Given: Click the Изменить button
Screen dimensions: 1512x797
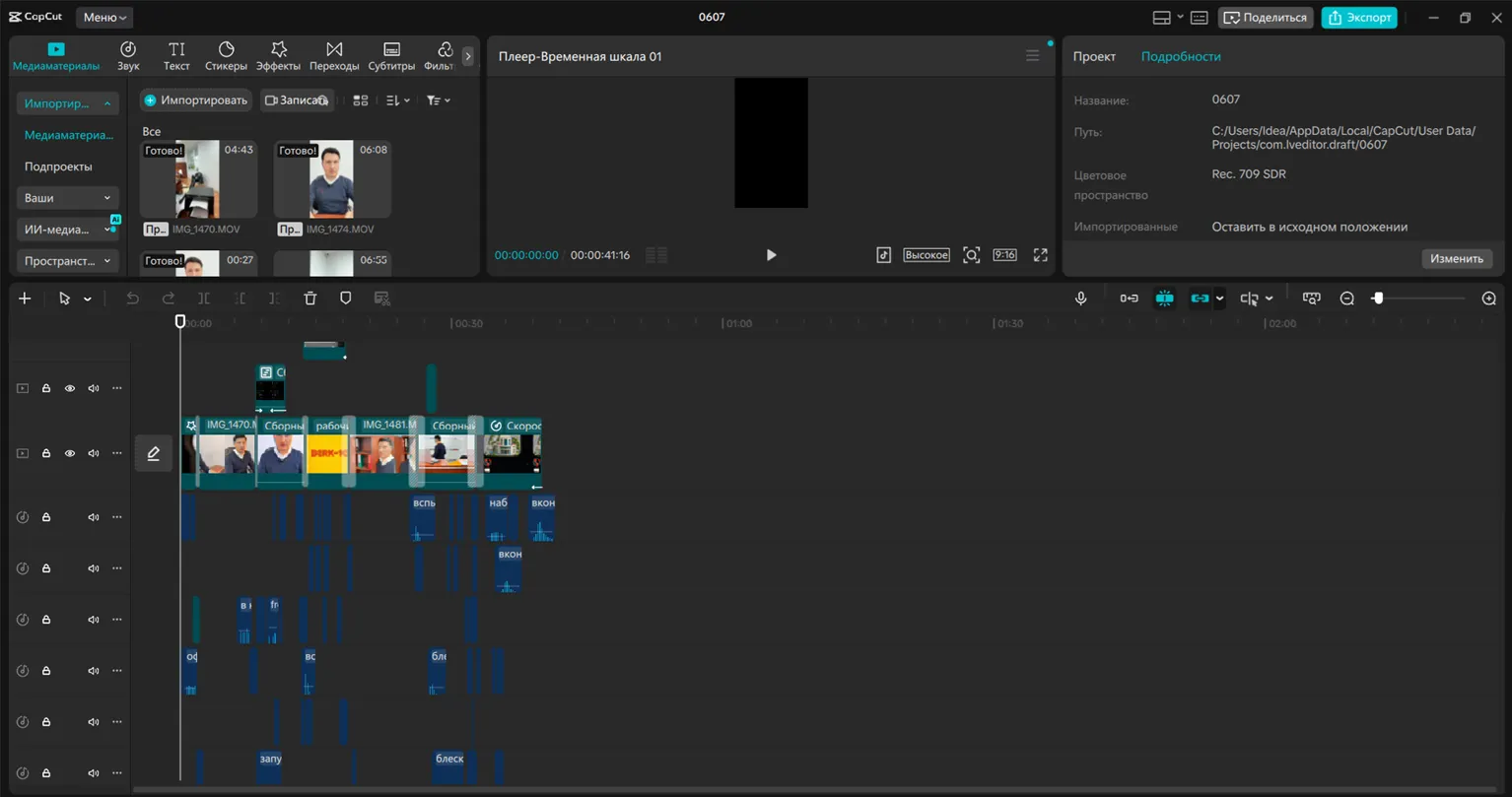Looking at the screenshot, I should coord(1457,259).
